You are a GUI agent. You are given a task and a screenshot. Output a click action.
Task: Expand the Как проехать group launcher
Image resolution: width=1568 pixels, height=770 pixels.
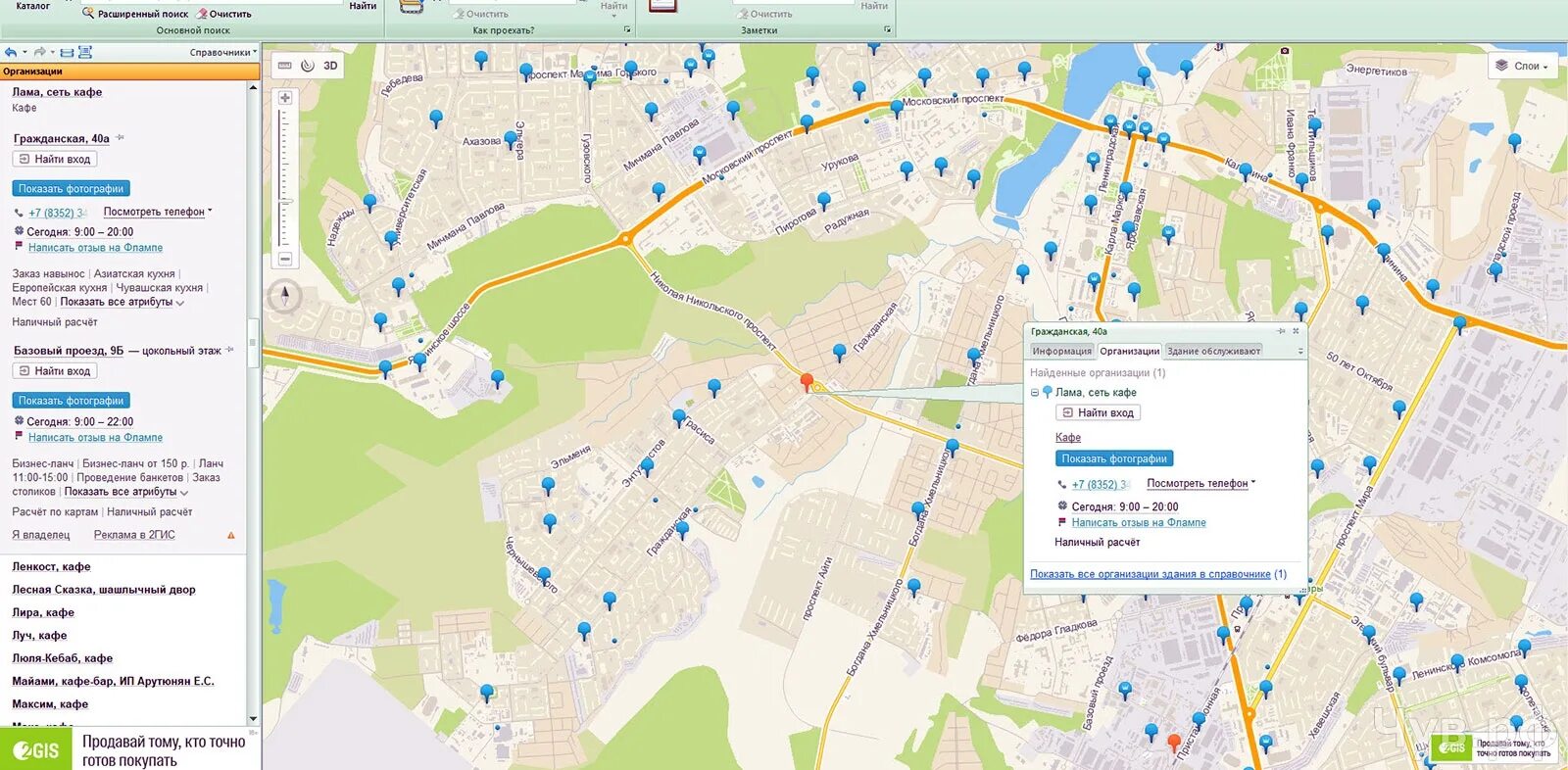coord(627,30)
